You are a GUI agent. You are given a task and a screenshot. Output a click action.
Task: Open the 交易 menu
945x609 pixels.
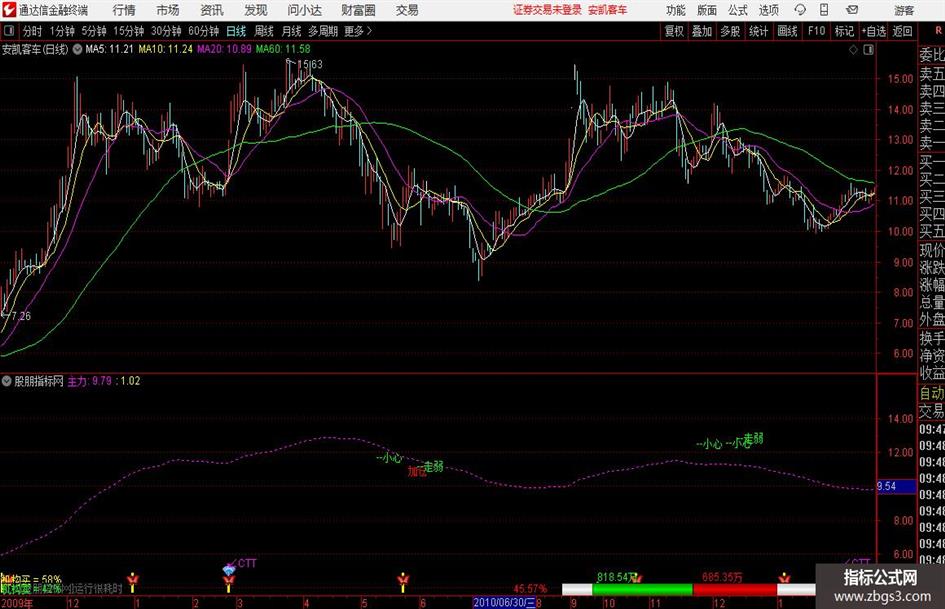click(407, 10)
